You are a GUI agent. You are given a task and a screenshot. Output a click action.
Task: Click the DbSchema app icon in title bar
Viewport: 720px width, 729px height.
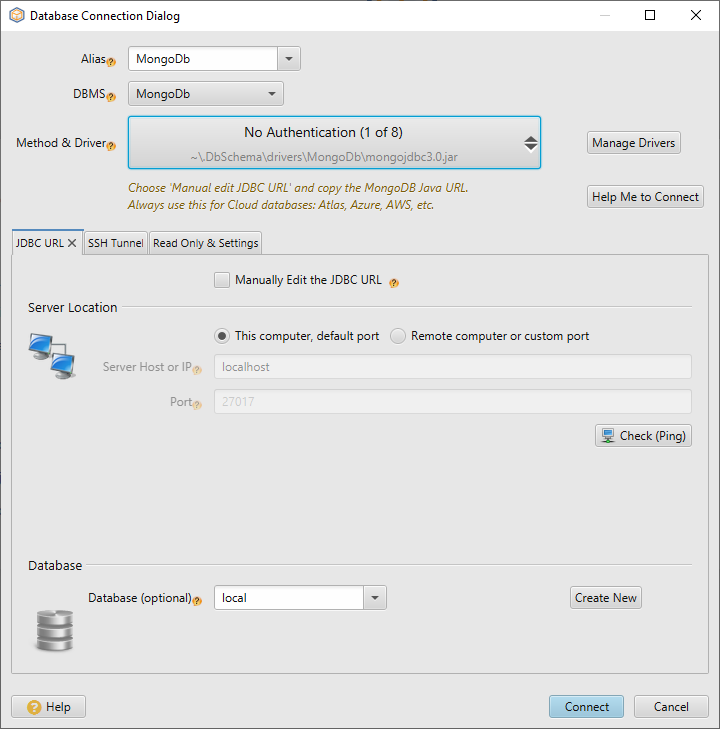pyautogui.click(x=17, y=15)
